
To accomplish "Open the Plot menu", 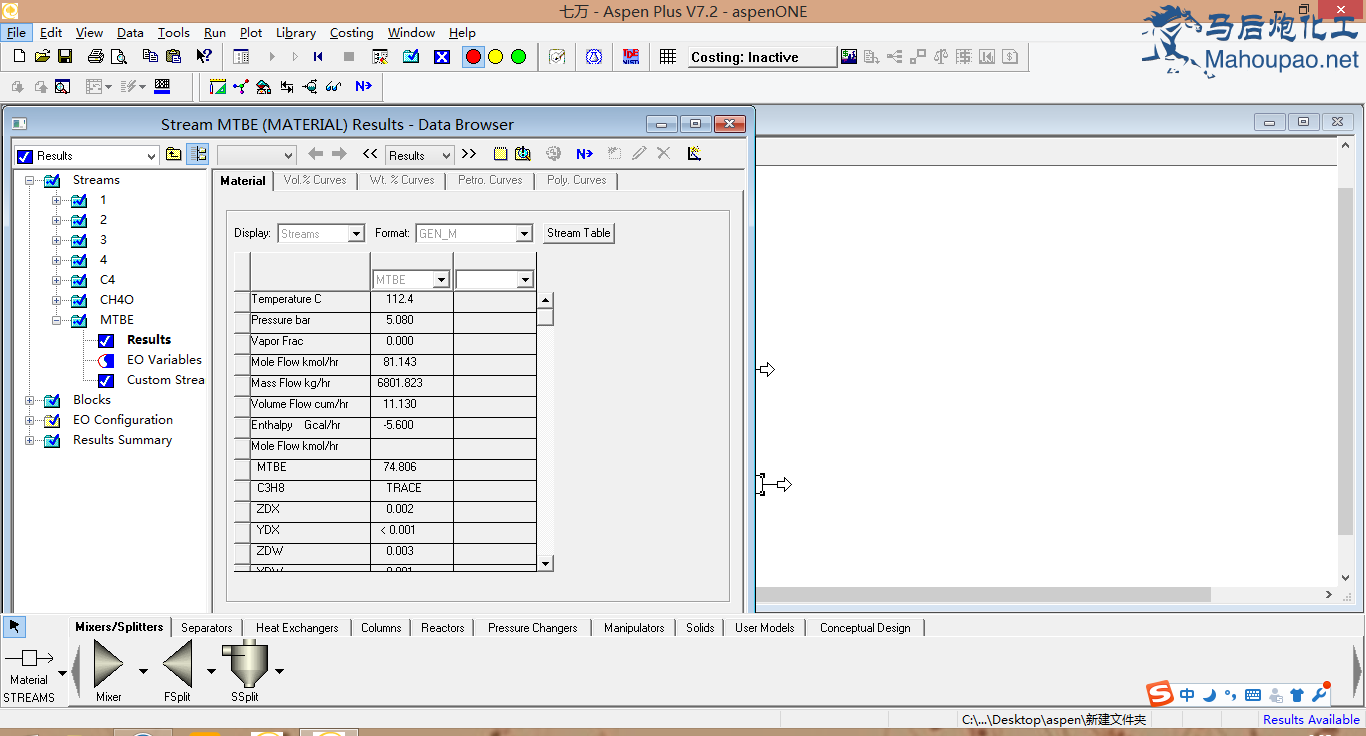I will click(x=251, y=33).
